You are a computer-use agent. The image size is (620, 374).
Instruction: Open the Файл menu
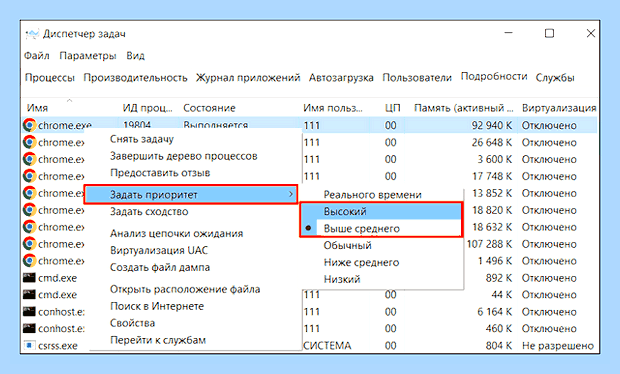(x=37, y=56)
